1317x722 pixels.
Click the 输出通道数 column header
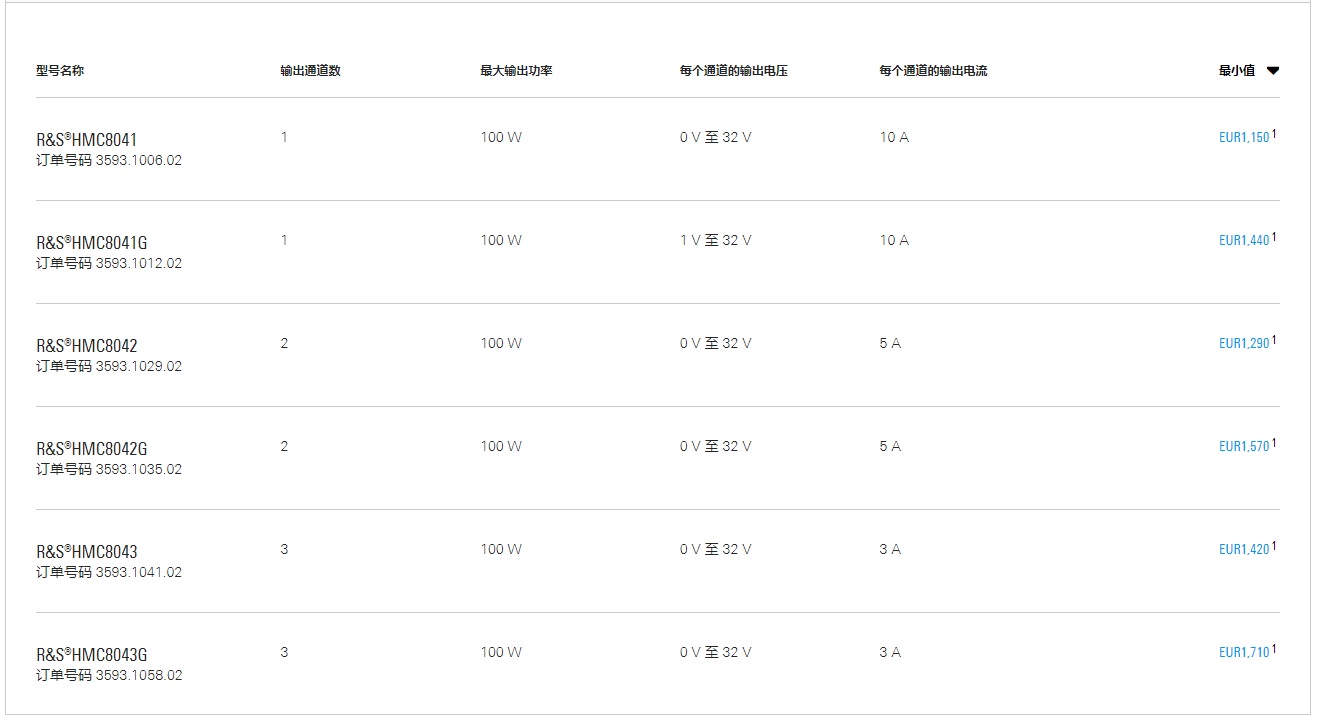[310, 71]
